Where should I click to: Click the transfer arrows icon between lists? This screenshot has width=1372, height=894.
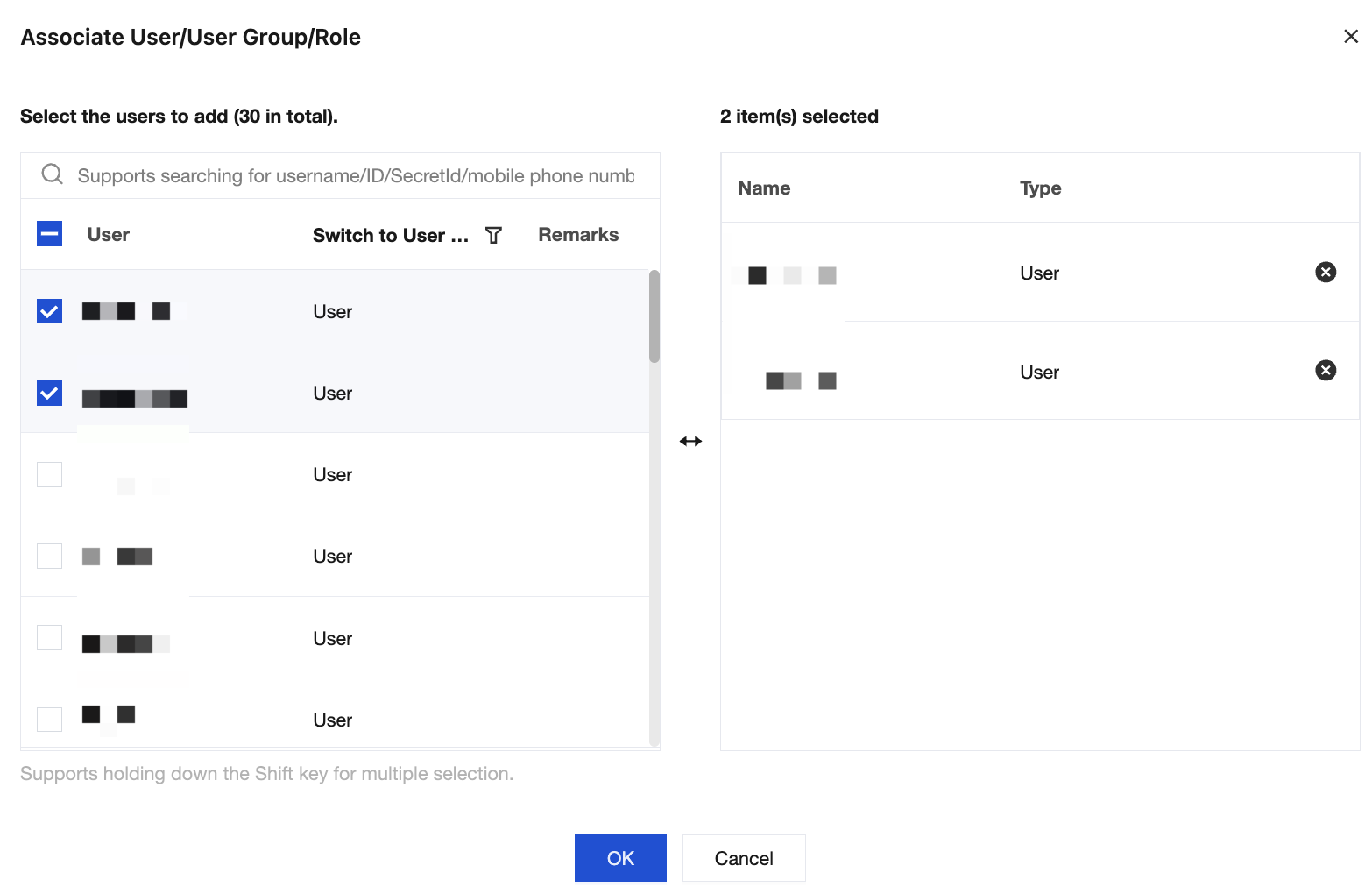coord(690,441)
